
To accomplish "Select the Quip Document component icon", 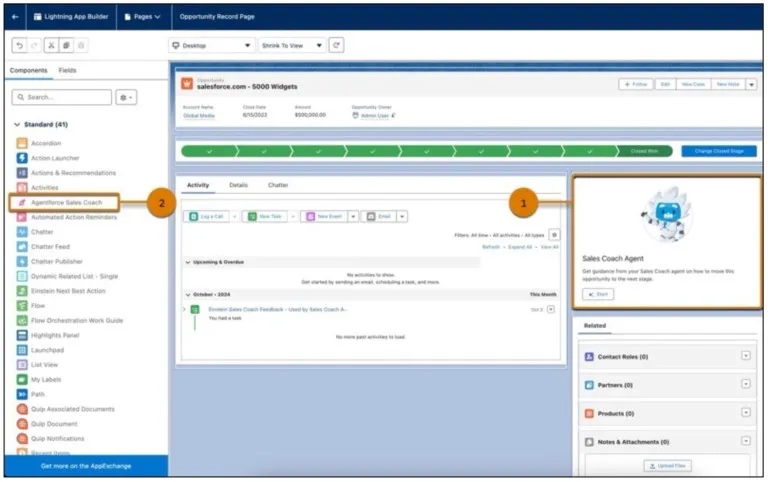I will coord(22,424).
